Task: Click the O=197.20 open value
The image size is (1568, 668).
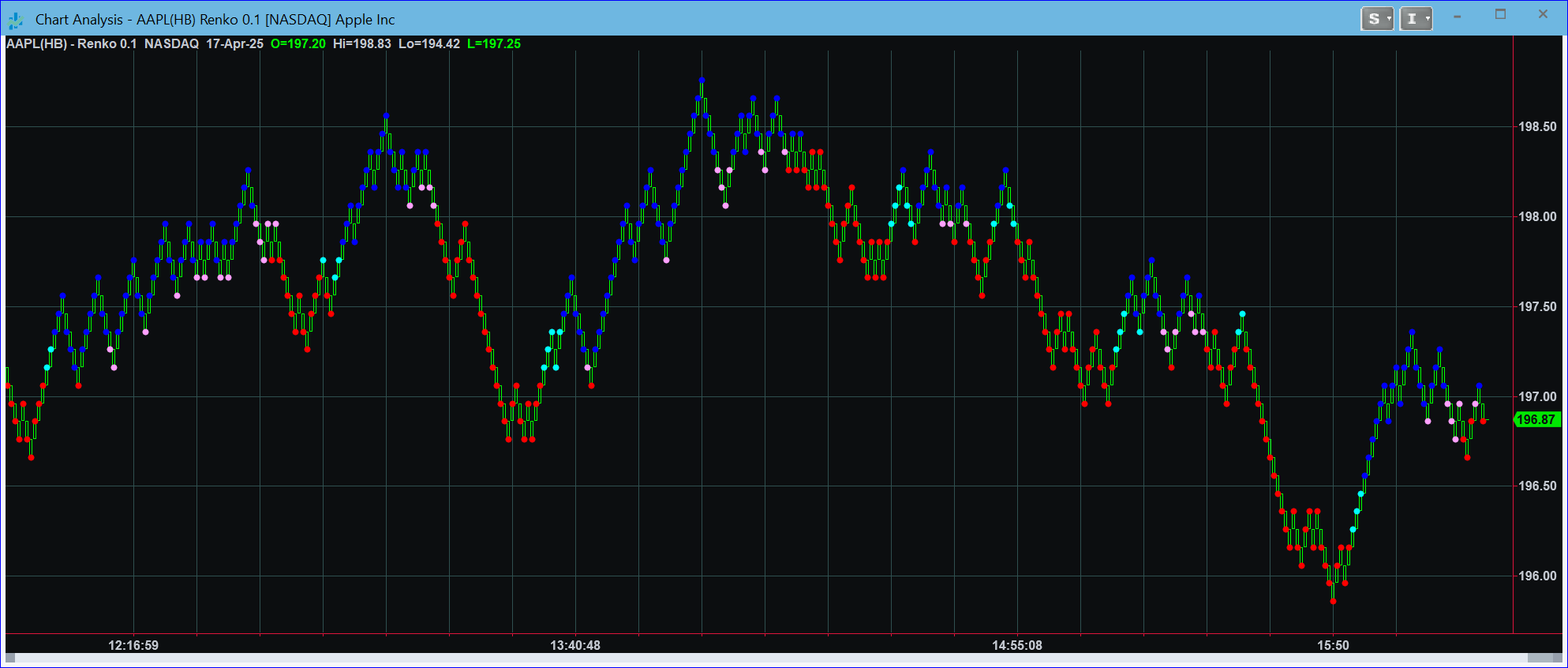Action: tap(298, 44)
